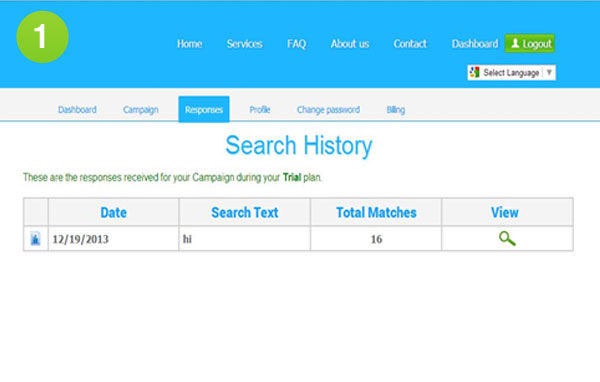The image size is (600, 382).
Task: Click the Total Matches column header
Action: (x=376, y=212)
